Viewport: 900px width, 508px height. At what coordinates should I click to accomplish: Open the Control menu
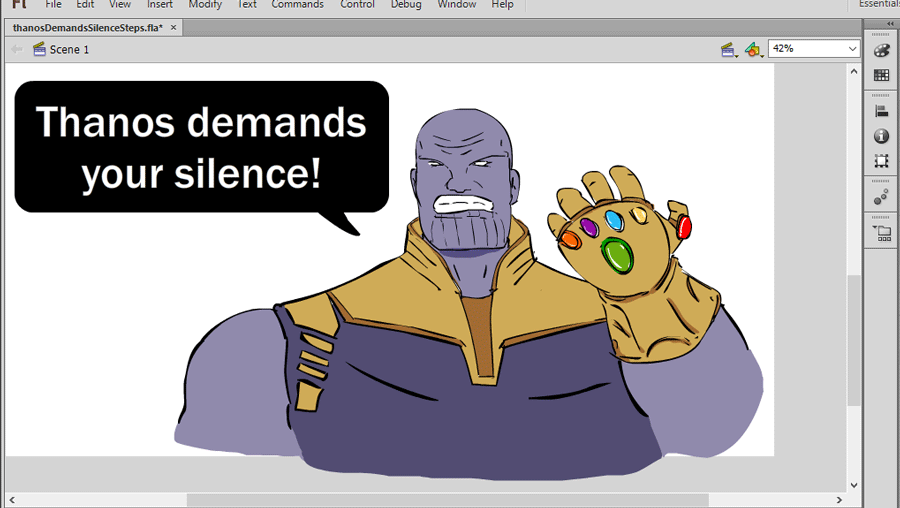tap(357, 4)
